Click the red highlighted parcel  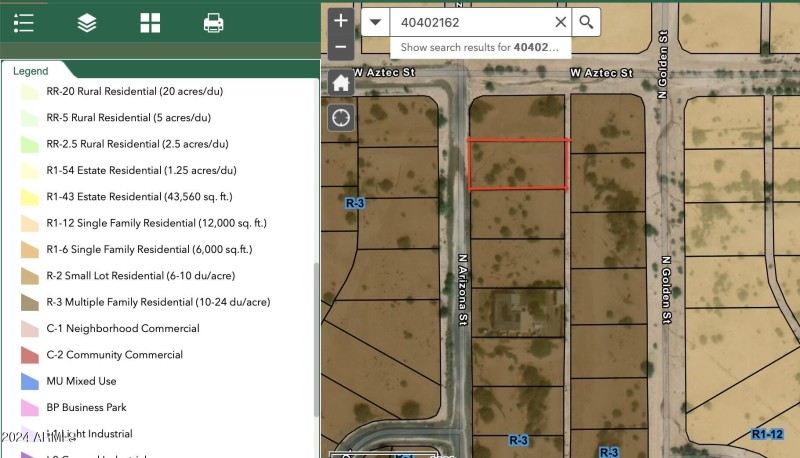point(518,164)
